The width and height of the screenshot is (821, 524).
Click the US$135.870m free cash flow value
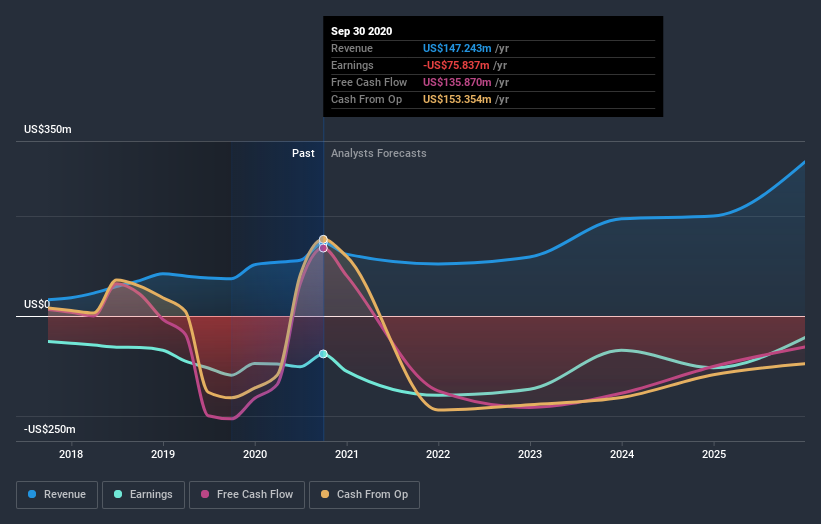click(457, 82)
